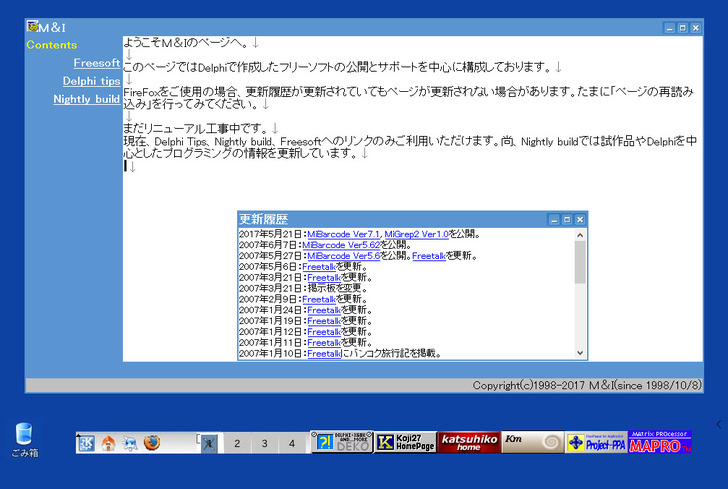Open the Firefox browser icon
Image resolution: width=728 pixels, height=489 pixels.
click(x=150, y=443)
